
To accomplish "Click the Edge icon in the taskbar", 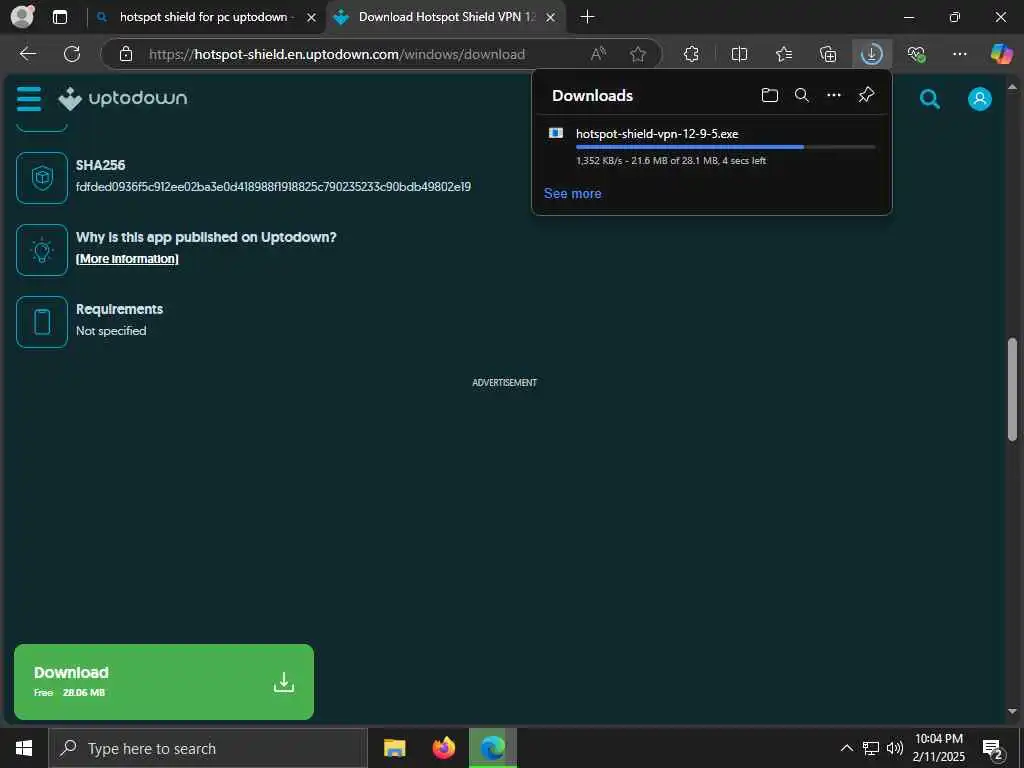I will point(493,748).
